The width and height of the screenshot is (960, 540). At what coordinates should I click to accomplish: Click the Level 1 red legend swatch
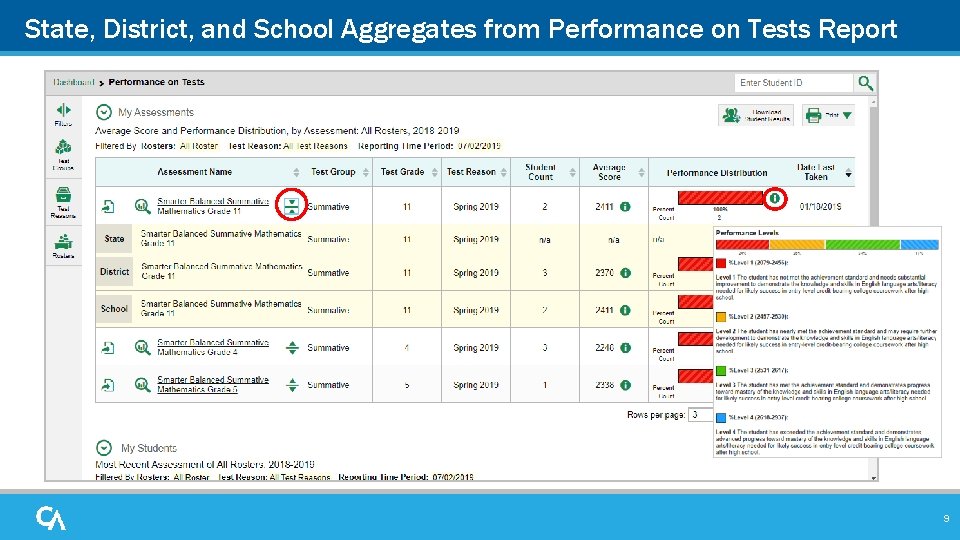pyautogui.click(x=721, y=263)
